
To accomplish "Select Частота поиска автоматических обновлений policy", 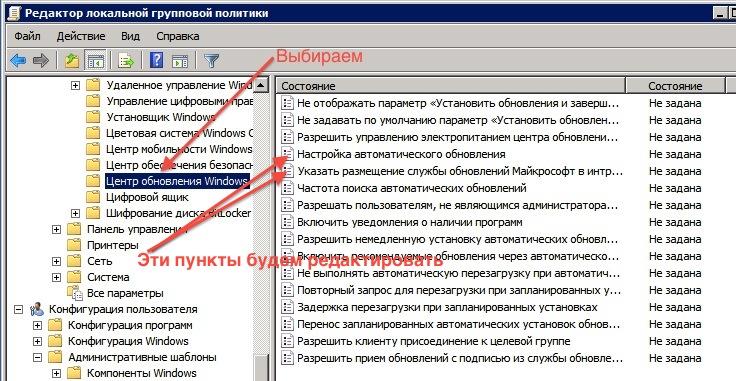I will [x=412, y=188].
